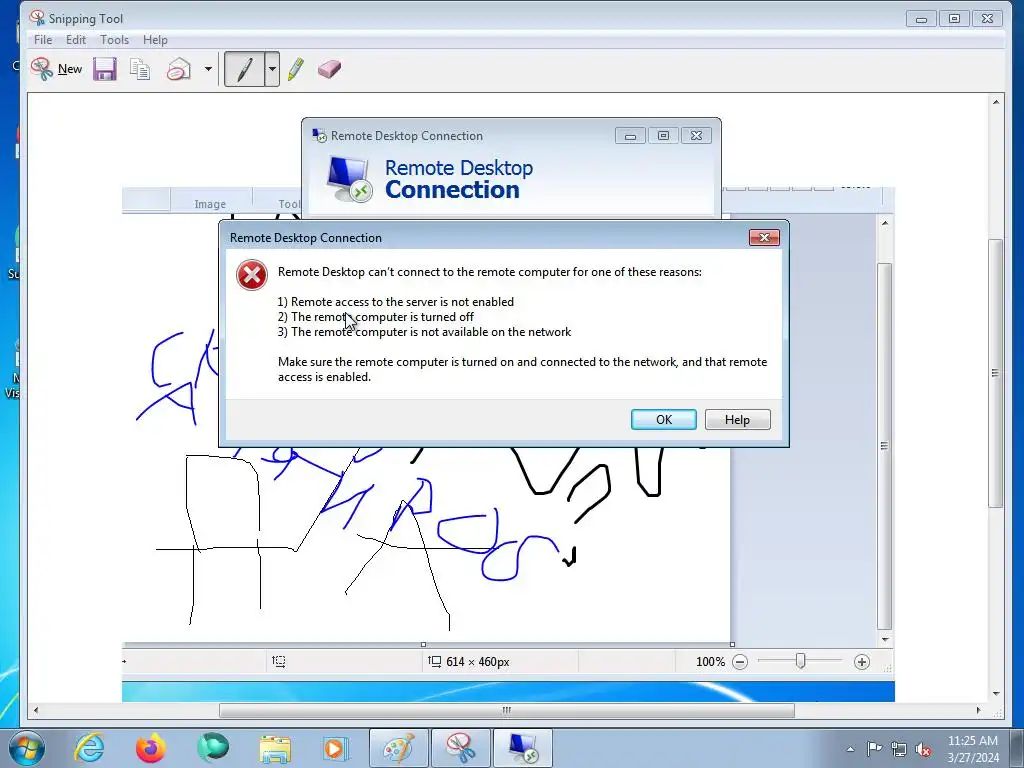Screen dimensions: 1024x768
Task: Click the red error icon in dialog
Action: point(252,275)
